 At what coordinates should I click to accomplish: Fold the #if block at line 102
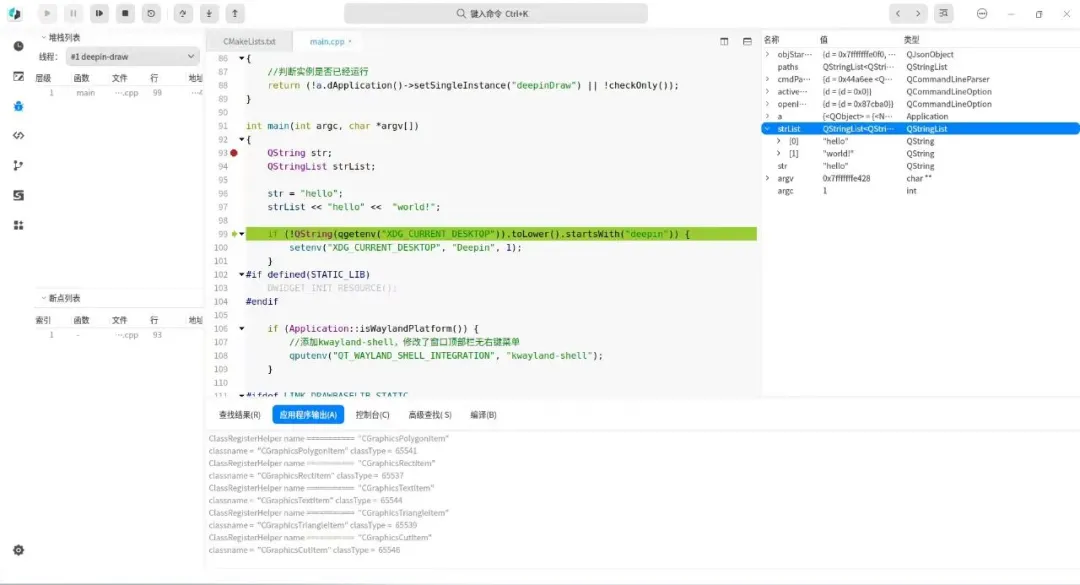pos(242,274)
